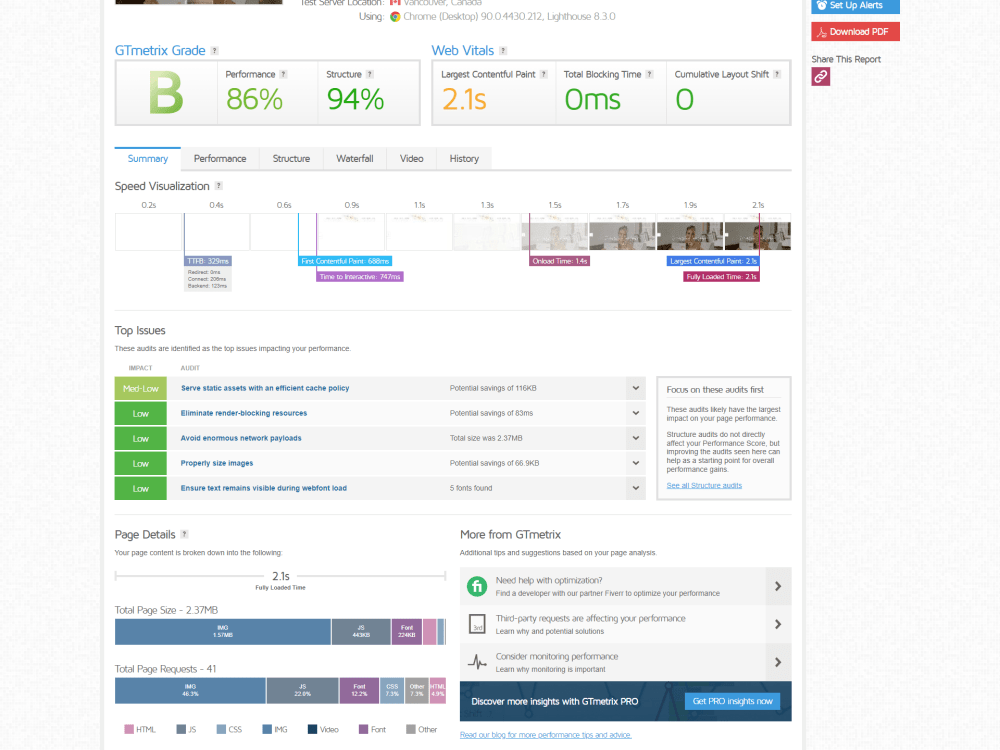Image resolution: width=1000 pixels, height=750 pixels.
Task: Click Total Blocking Time help icon
Action: point(649,75)
